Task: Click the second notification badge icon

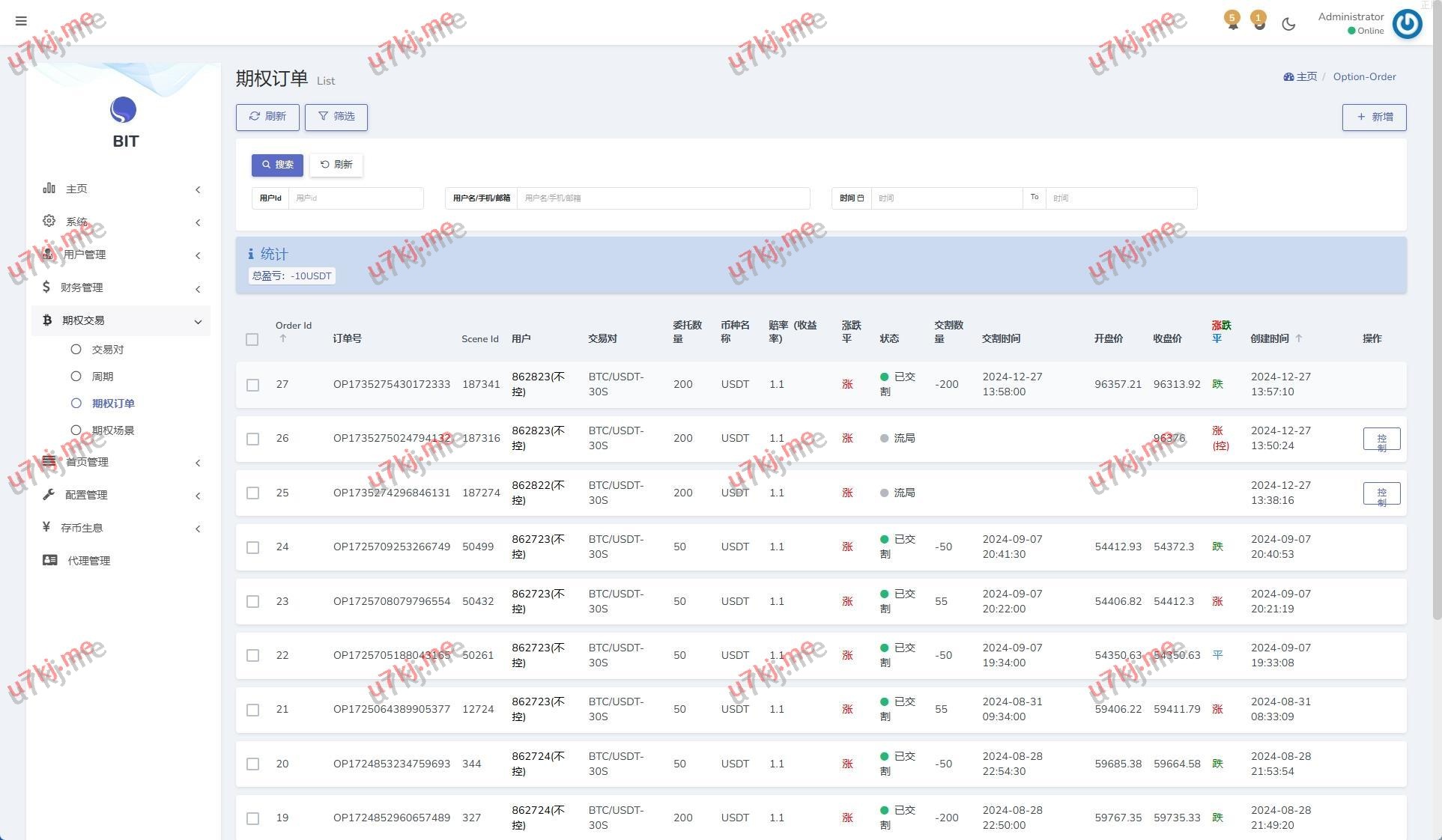Action: pyautogui.click(x=1259, y=21)
